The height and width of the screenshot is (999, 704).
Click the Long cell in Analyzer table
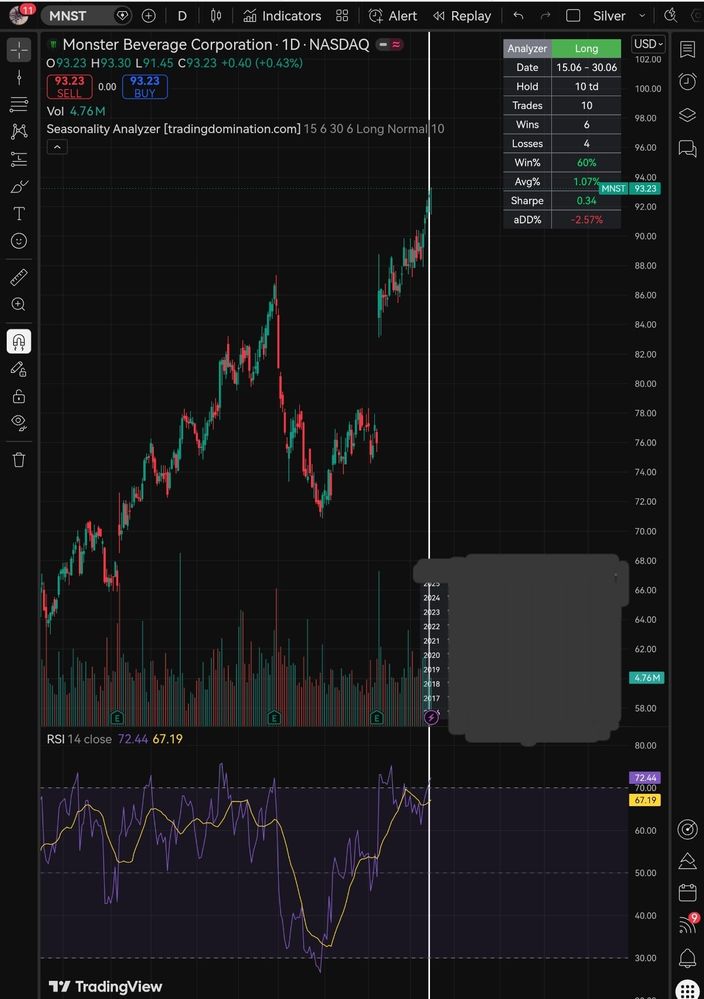click(x=586, y=48)
